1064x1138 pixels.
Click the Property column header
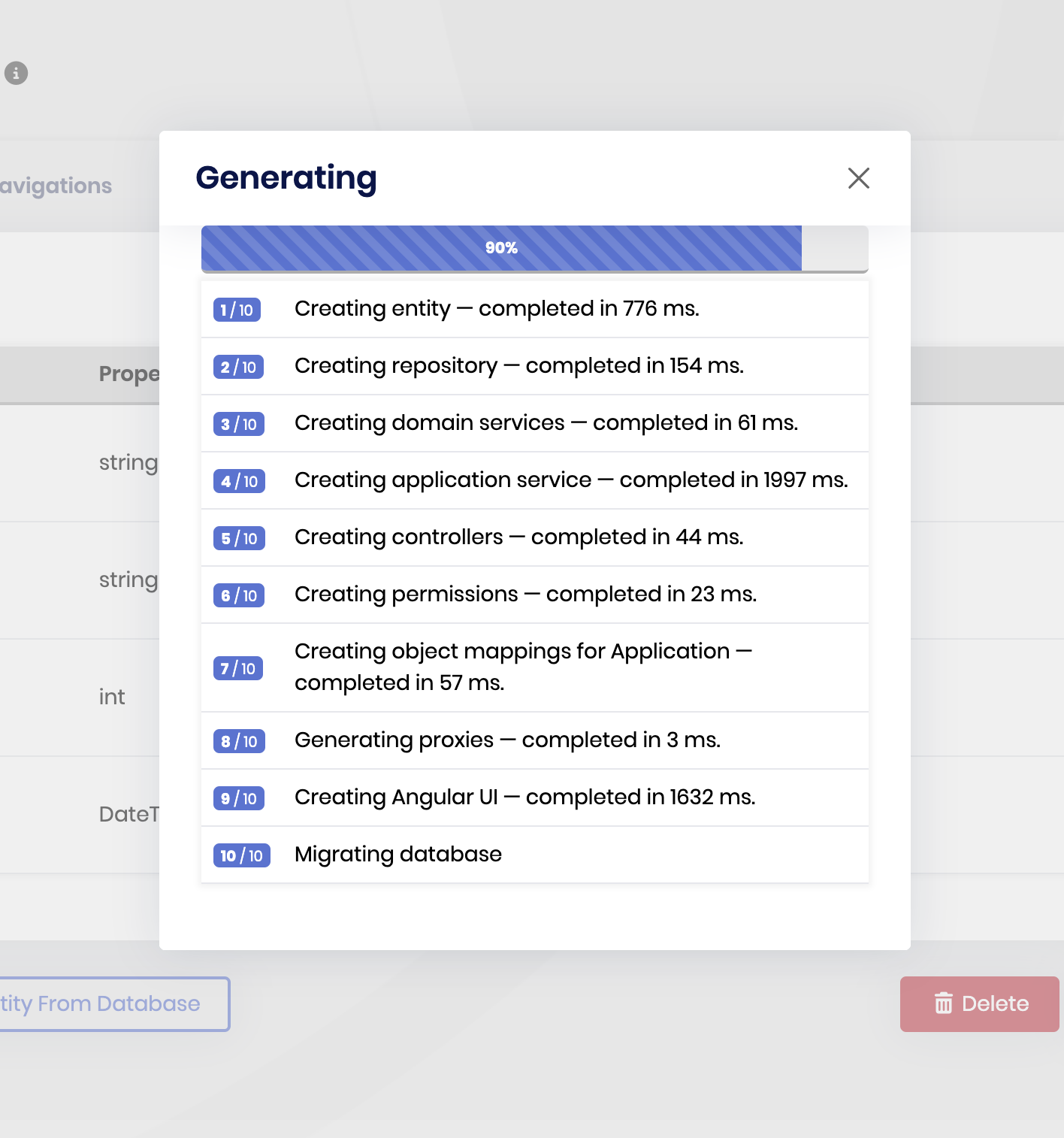128,374
